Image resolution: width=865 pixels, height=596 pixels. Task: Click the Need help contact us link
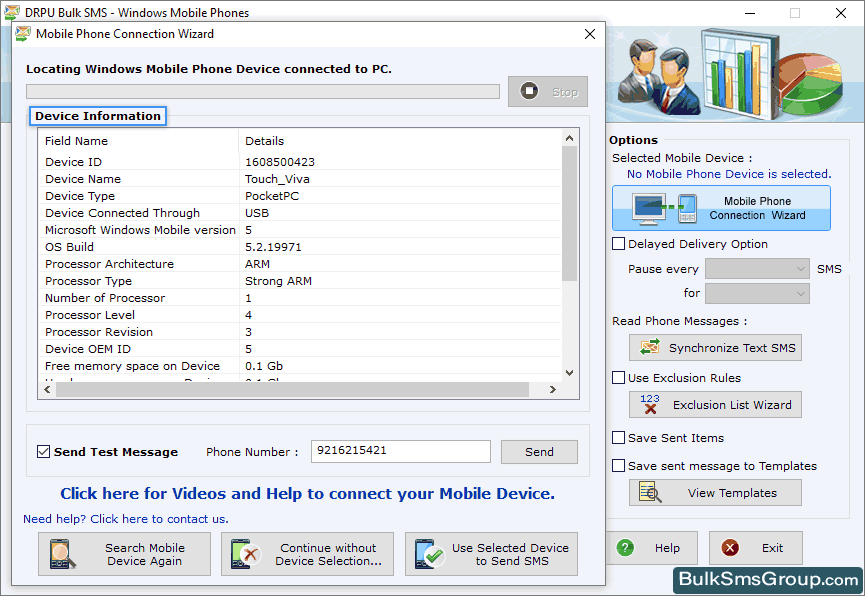[126, 519]
